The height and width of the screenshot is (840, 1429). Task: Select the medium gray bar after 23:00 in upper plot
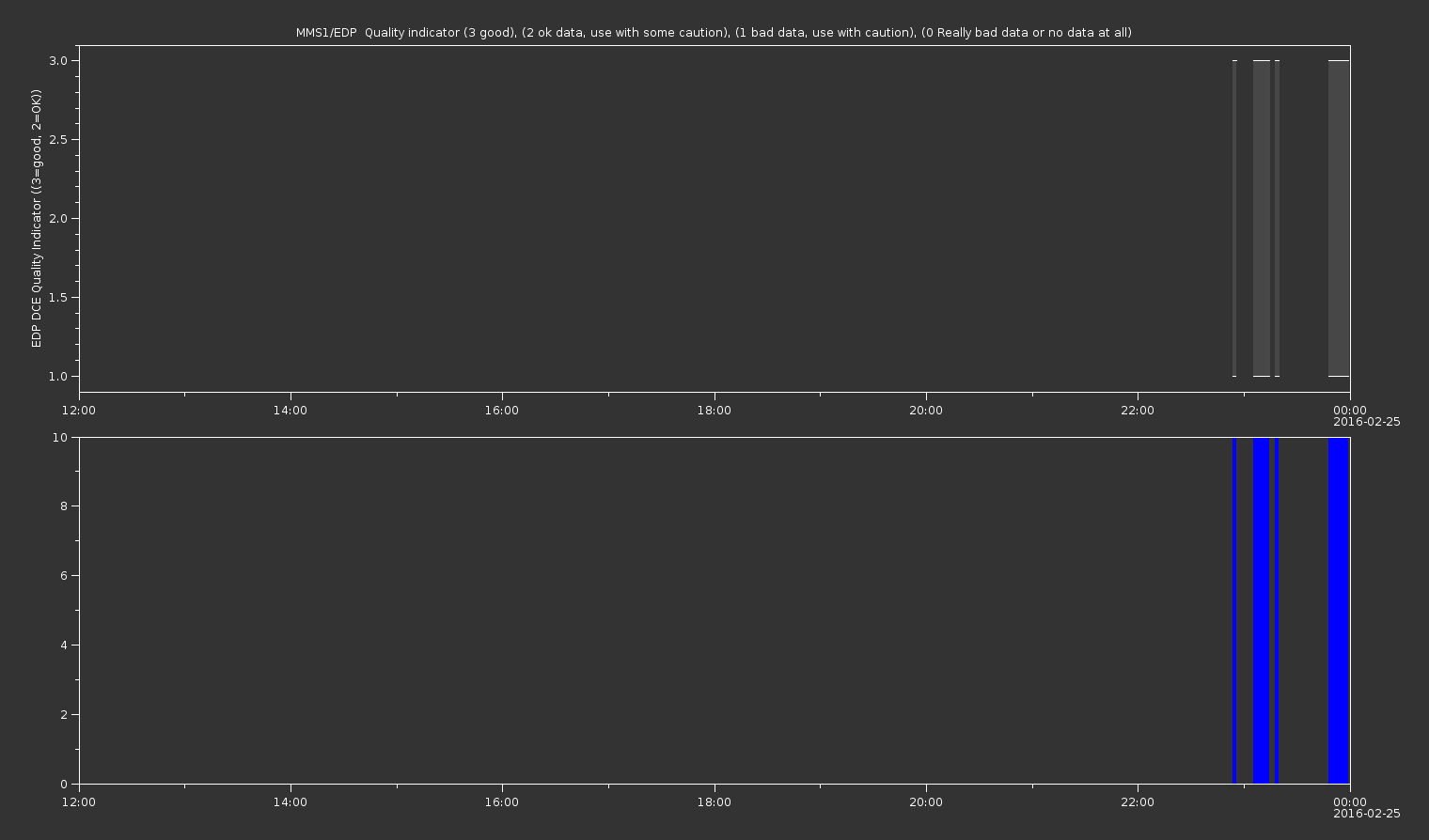(1262, 218)
